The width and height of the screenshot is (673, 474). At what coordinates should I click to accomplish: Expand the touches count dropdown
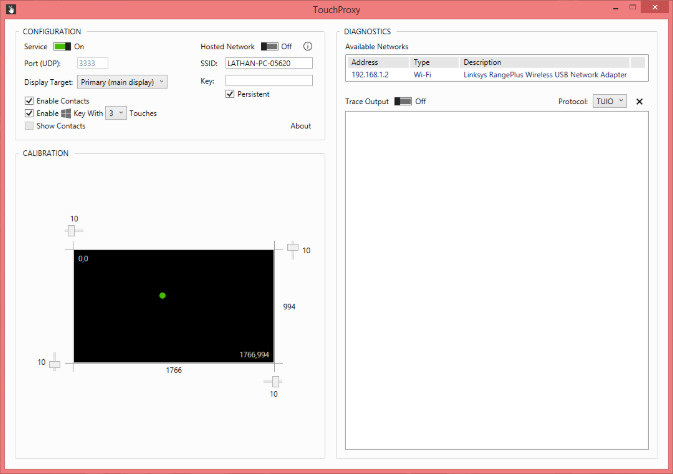(116, 113)
